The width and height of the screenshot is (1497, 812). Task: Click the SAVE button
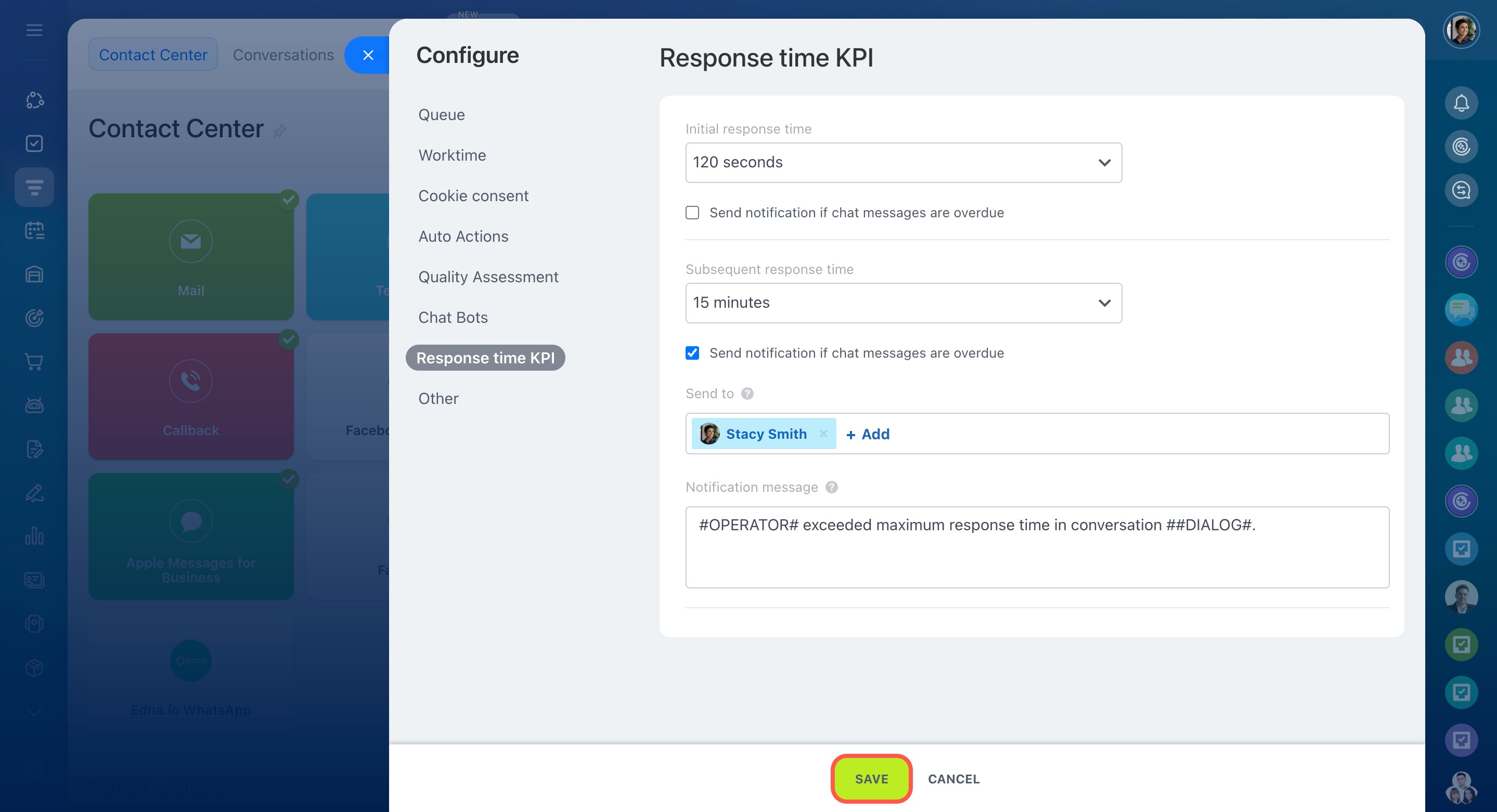tap(871, 779)
